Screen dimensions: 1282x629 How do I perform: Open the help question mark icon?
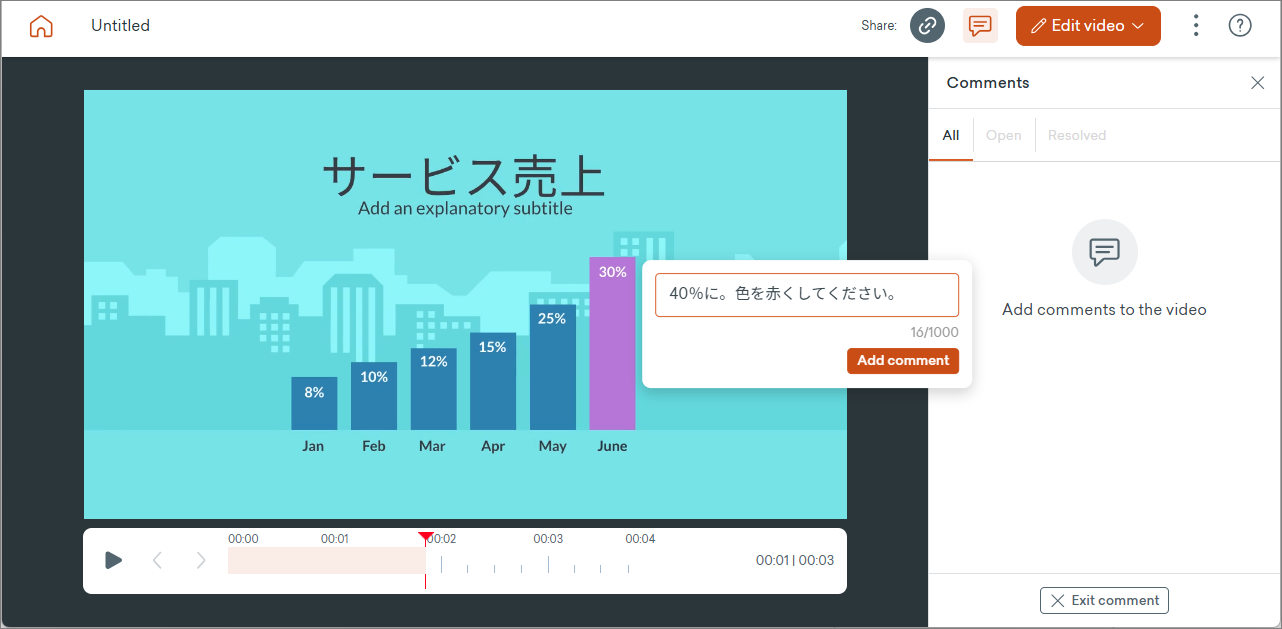coord(1240,26)
